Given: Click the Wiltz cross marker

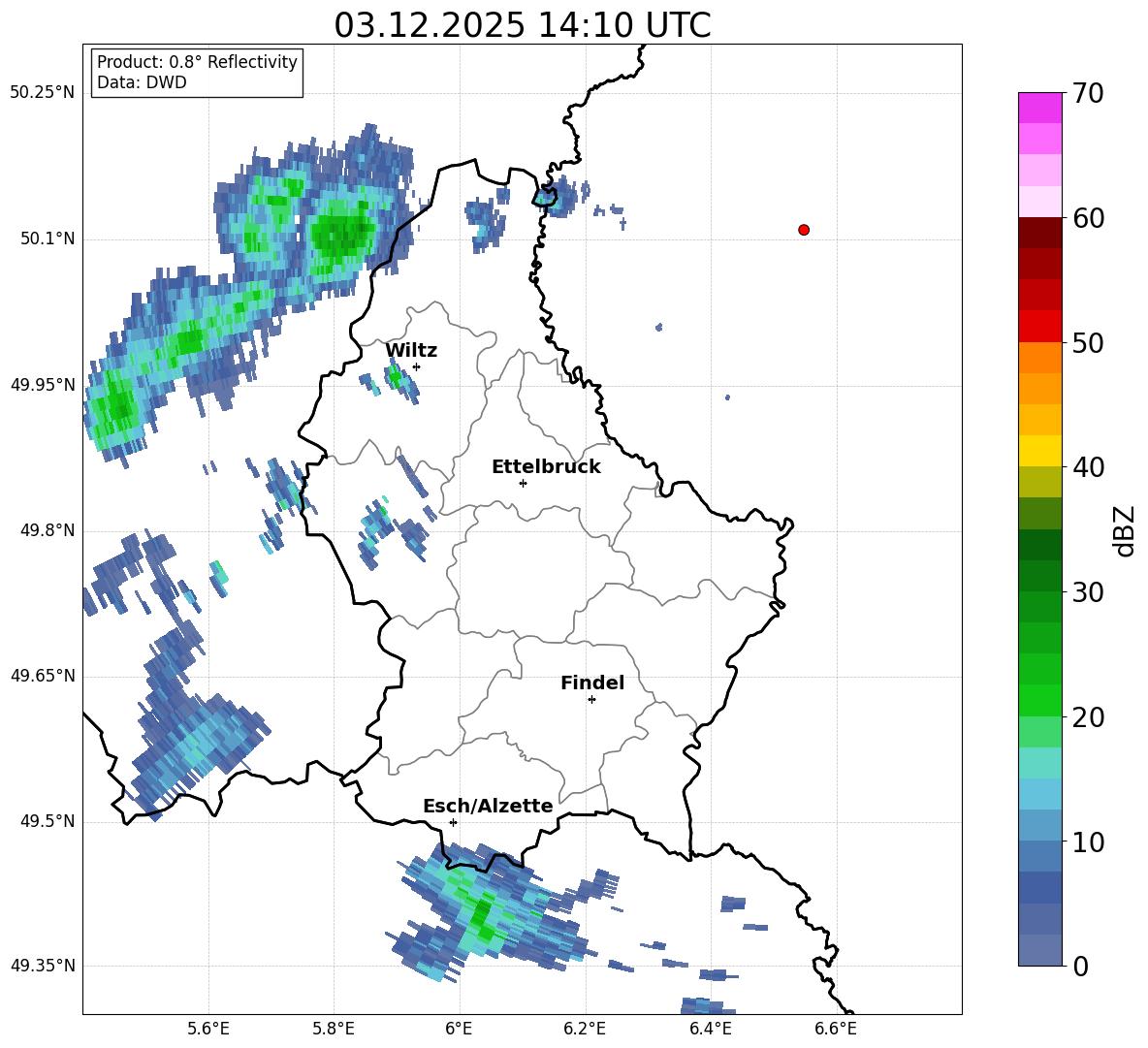Looking at the screenshot, I should (416, 366).
